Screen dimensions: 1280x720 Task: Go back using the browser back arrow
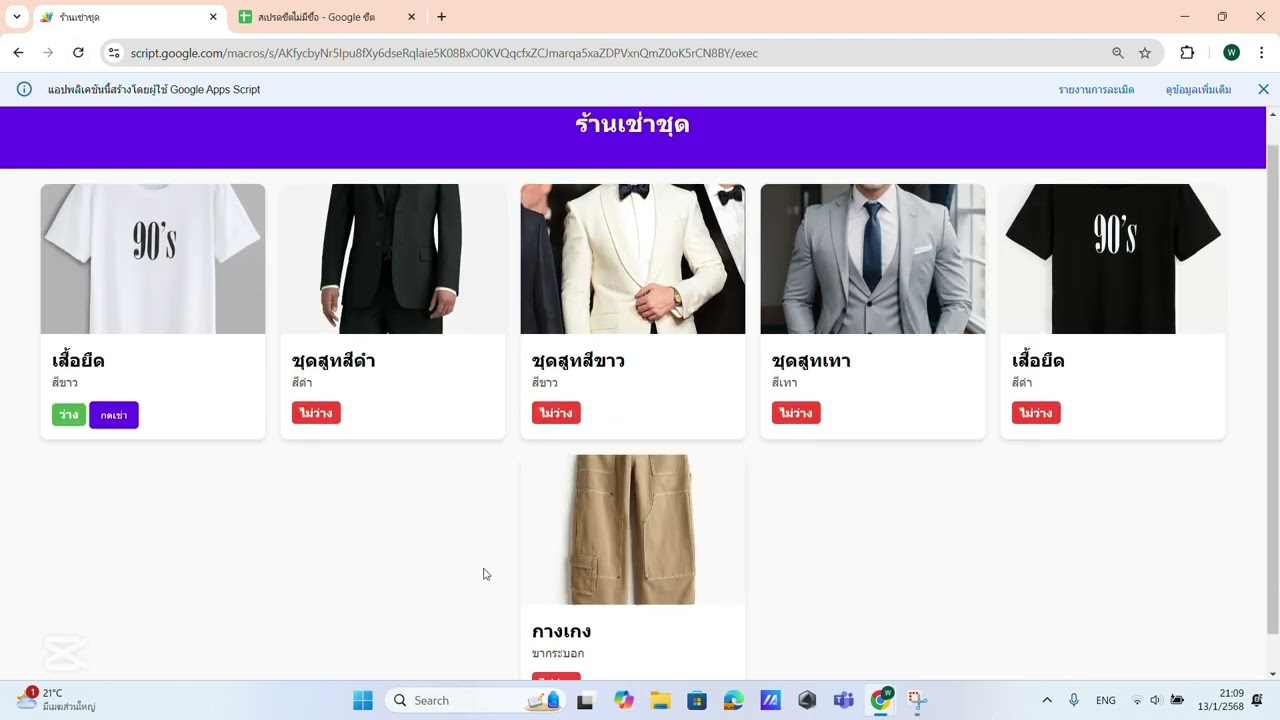[18, 53]
